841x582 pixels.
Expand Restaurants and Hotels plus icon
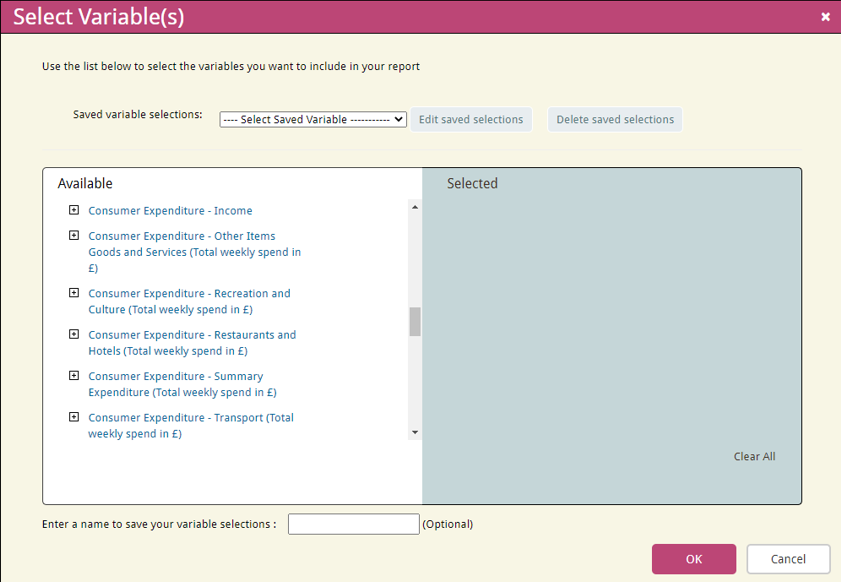[x=74, y=334]
